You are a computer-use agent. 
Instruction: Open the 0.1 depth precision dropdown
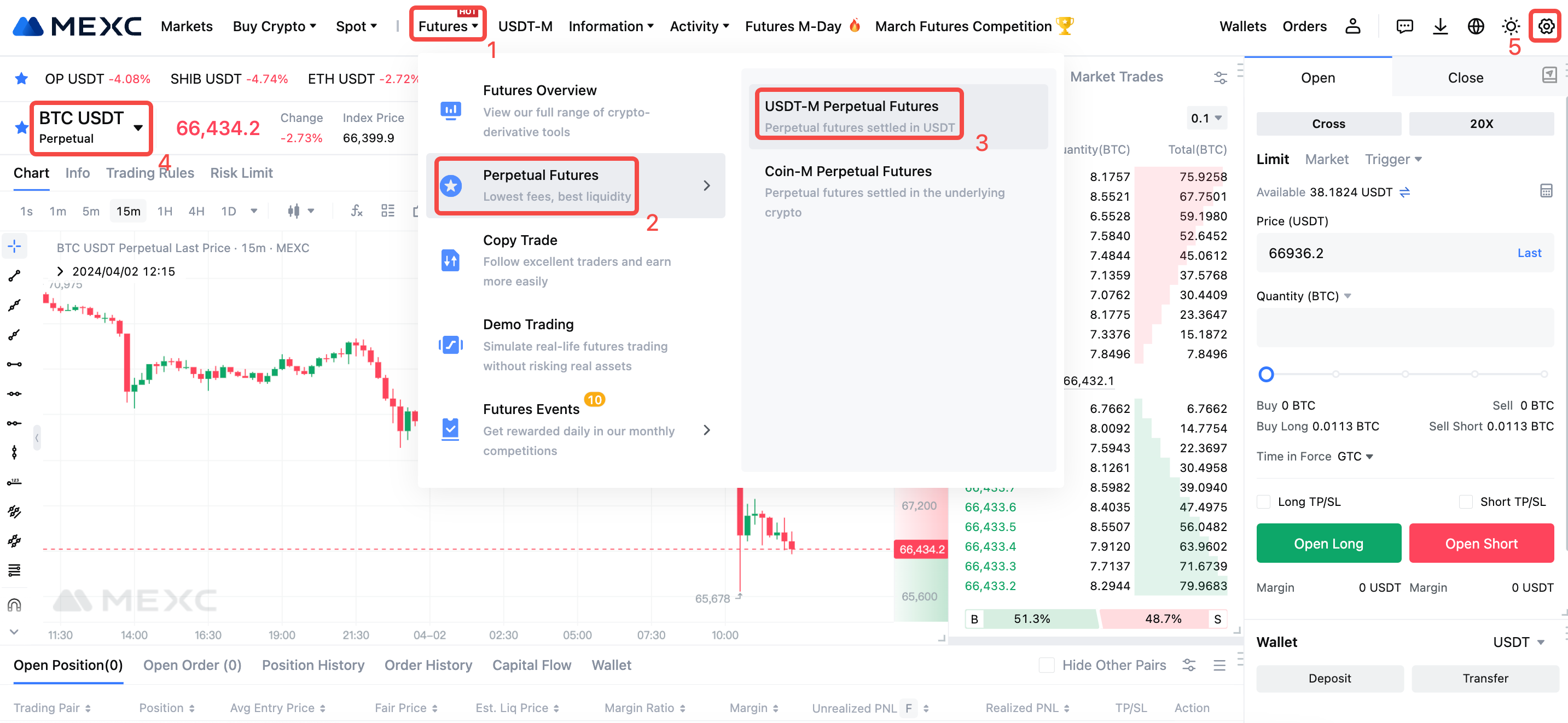click(1206, 118)
